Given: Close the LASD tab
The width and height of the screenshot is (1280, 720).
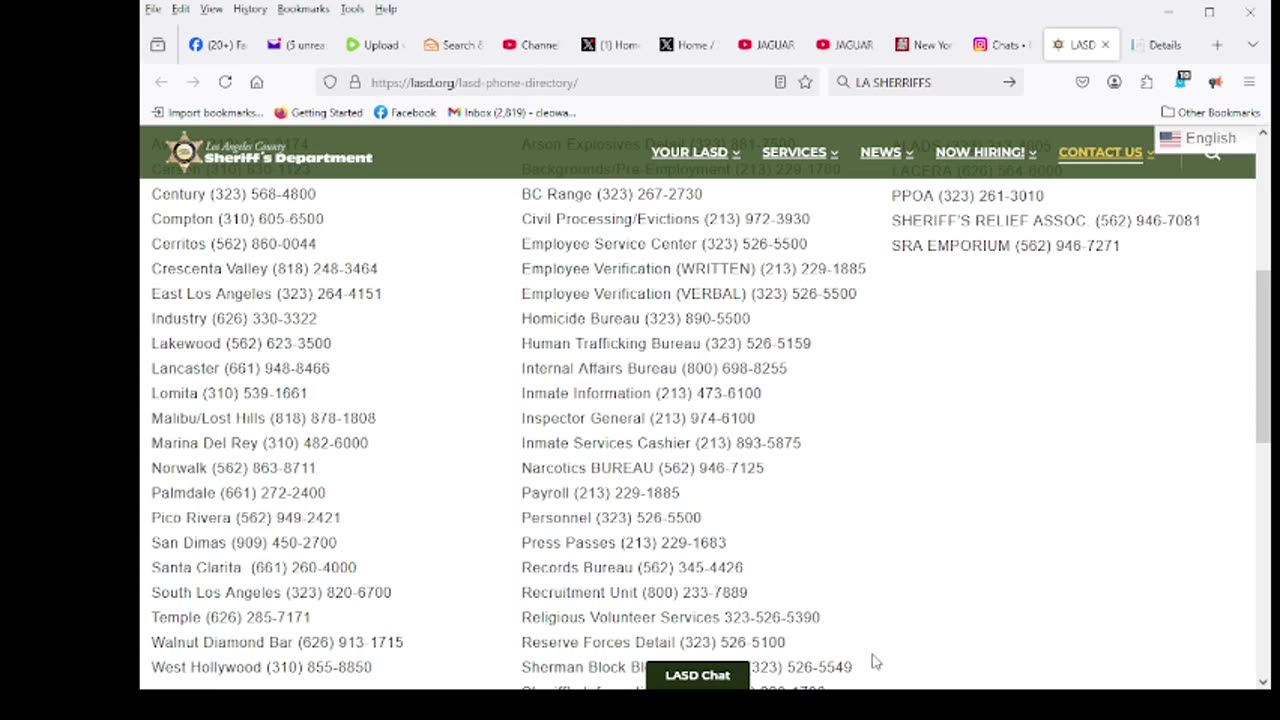Looking at the screenshot, I should (x=1105, y=45).
